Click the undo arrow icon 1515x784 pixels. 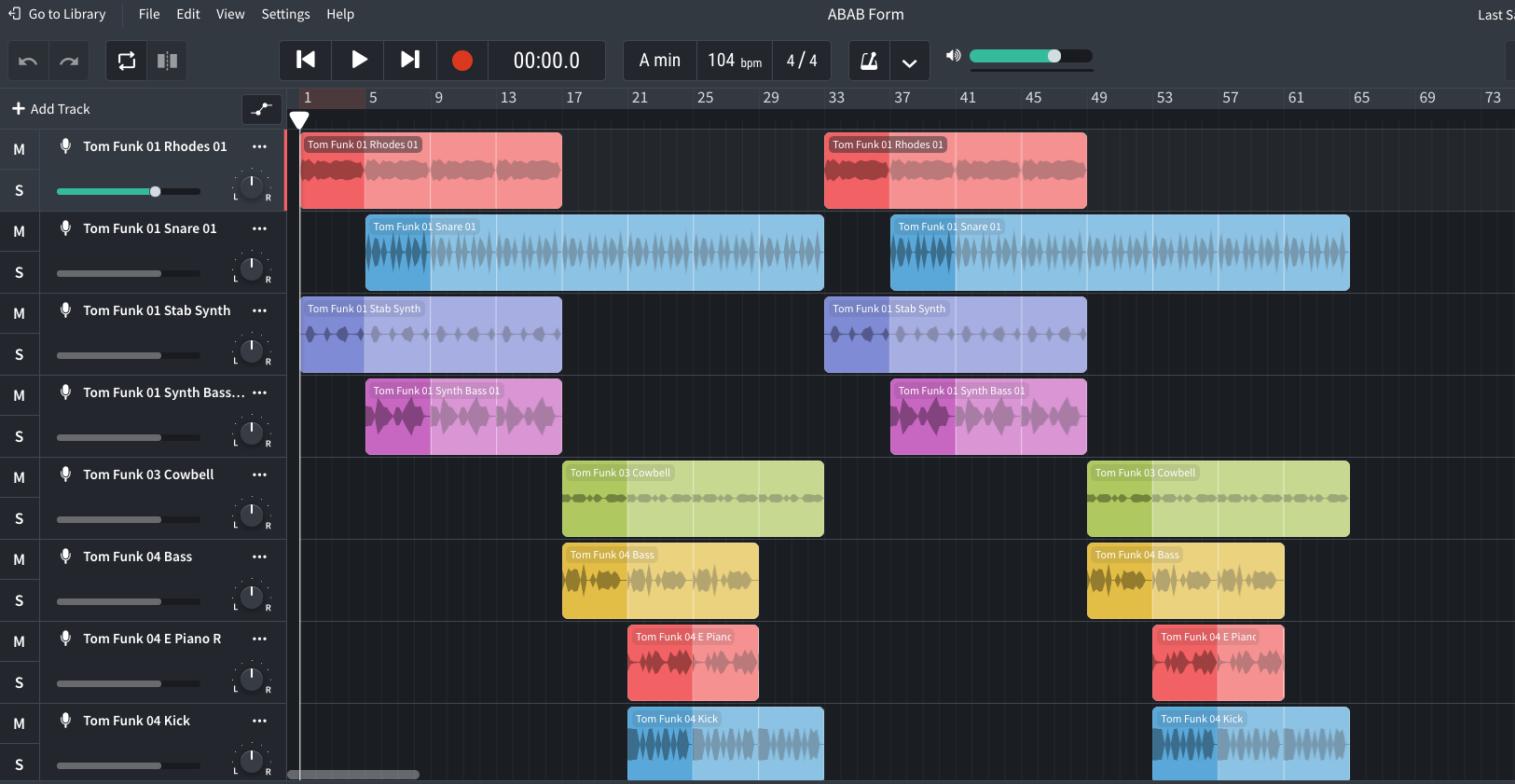pos(28,62)
